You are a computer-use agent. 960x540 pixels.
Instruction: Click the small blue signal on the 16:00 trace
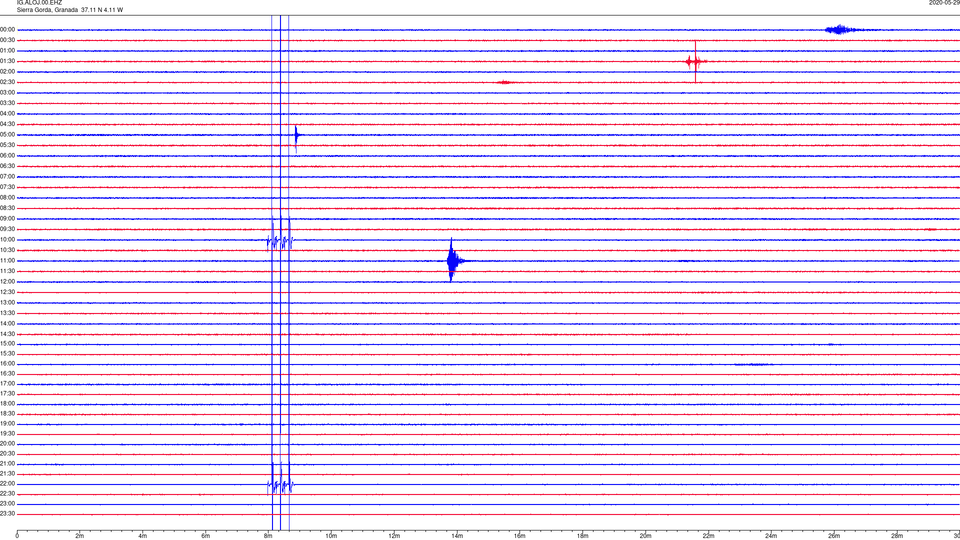coord(754,364)
